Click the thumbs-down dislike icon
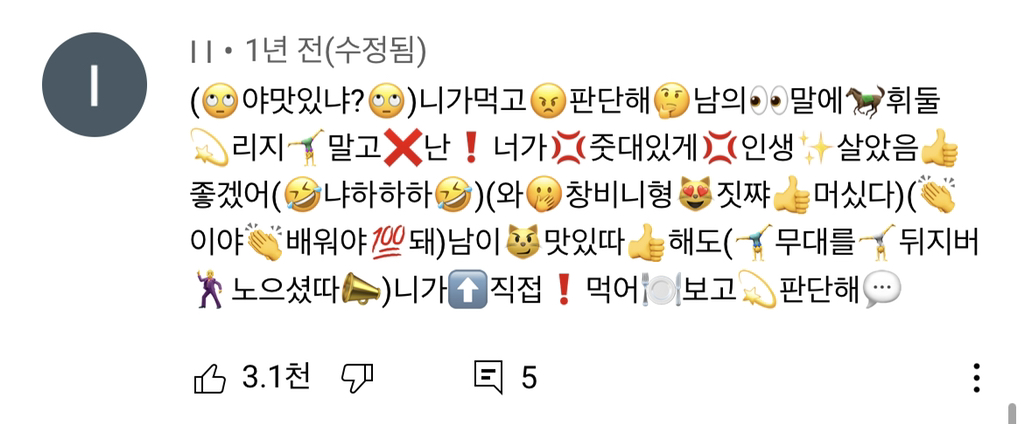Viewport: 1024px width, 424px height. tap(358, 378)
